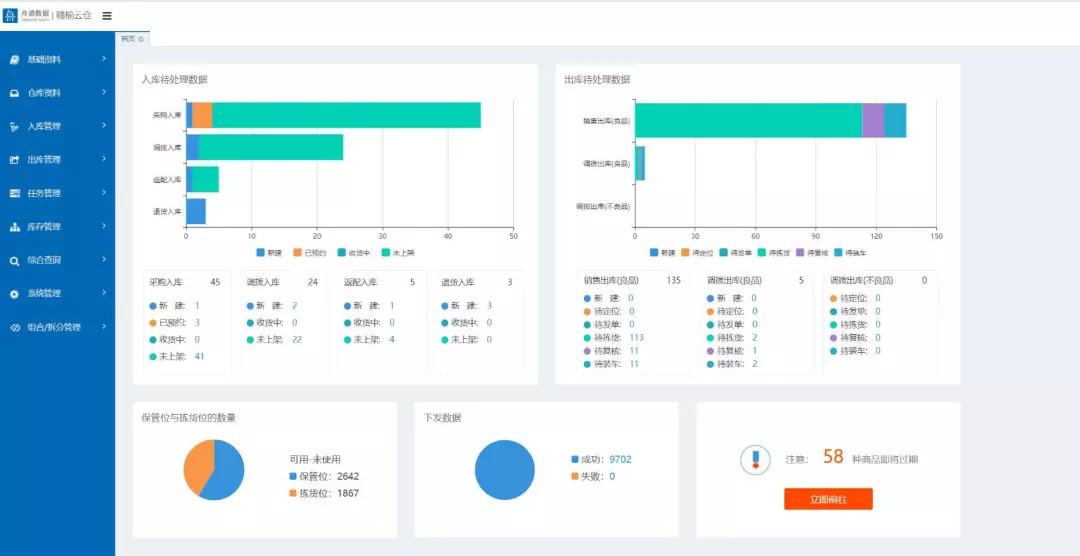Click the orange 立即前往 button
The height and width of the screenshot is (556, 1080).
(828, 499)
